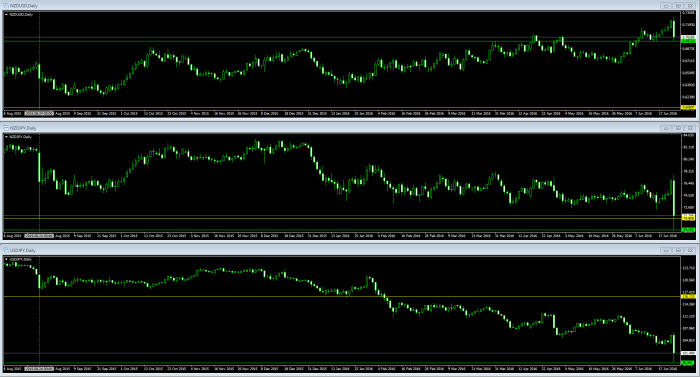Expand one-click trading arrow on NZDUSD chart
Image resolution: width=700 pixels, height=377 pixels.
tap(6, 15)
